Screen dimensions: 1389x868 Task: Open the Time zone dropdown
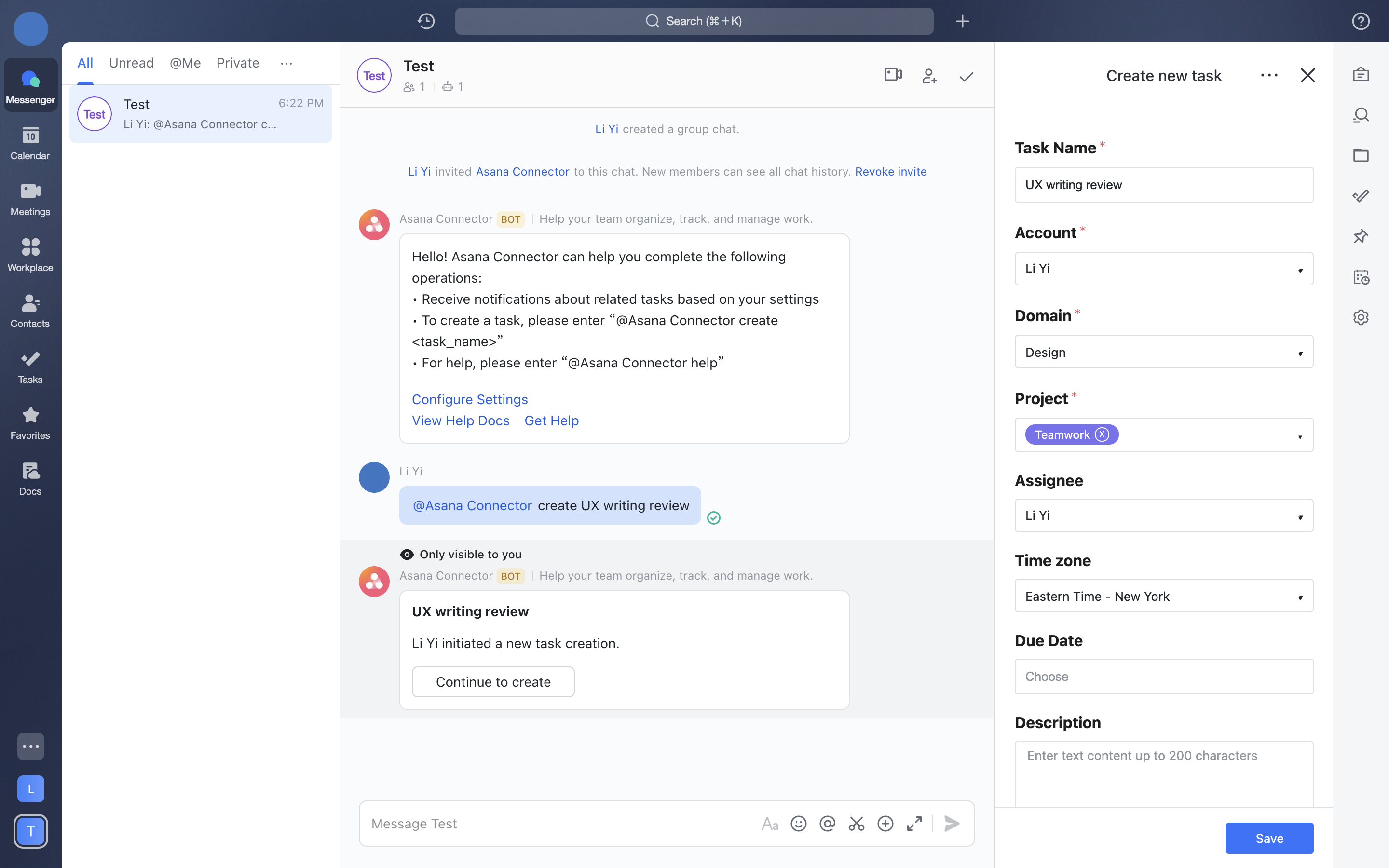coord(1163,596)
